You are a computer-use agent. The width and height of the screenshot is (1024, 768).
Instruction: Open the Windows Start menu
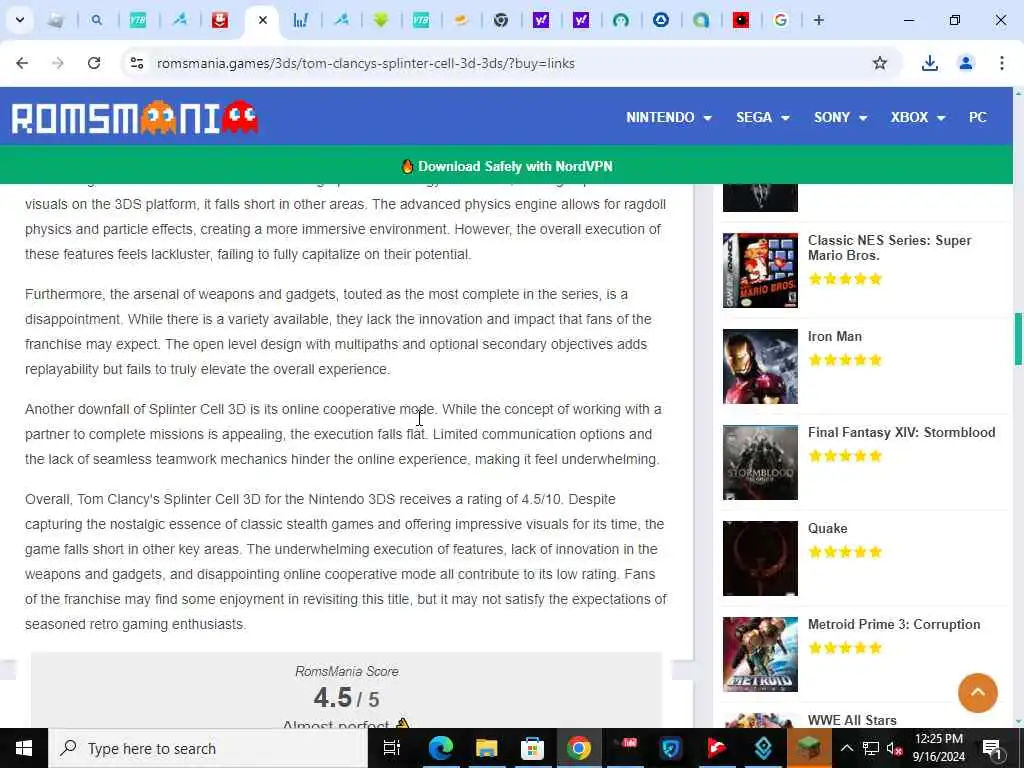tap(24, 748)
